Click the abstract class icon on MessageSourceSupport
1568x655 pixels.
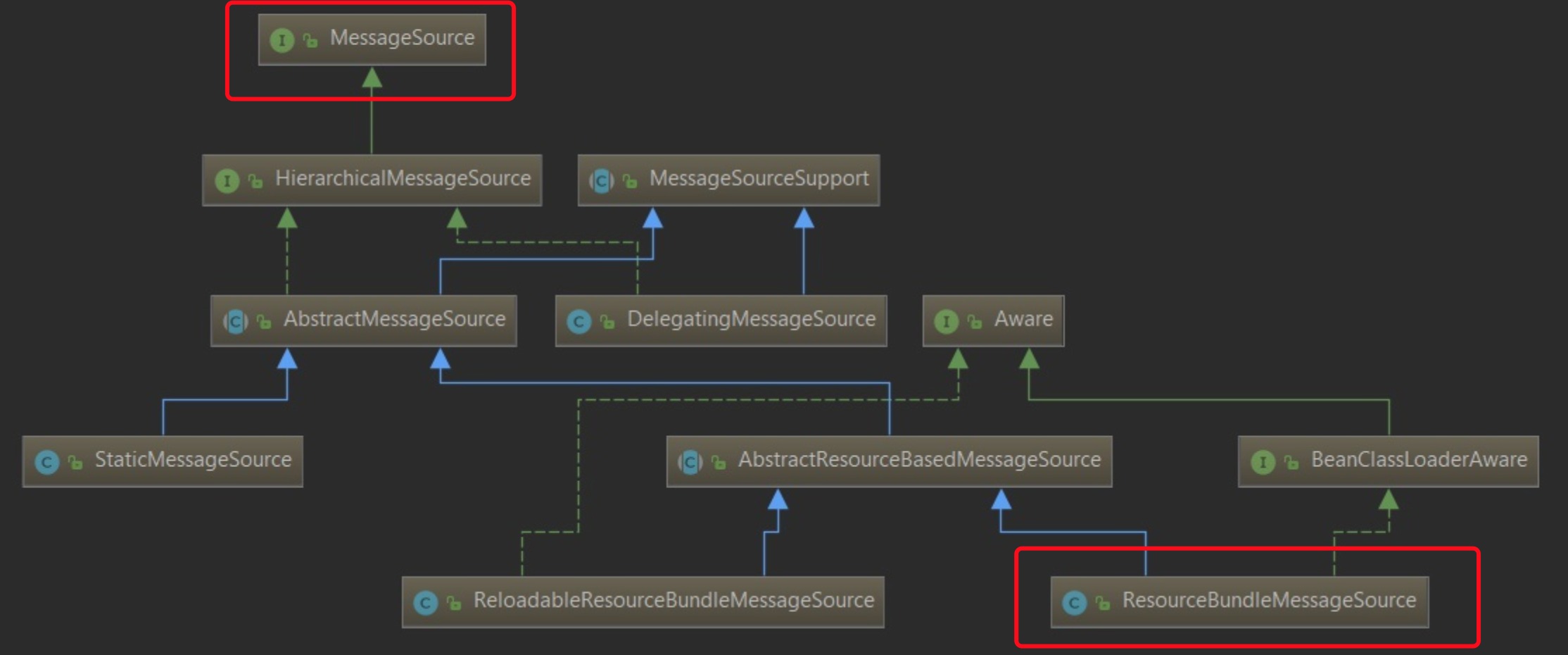tap(602, 181)
